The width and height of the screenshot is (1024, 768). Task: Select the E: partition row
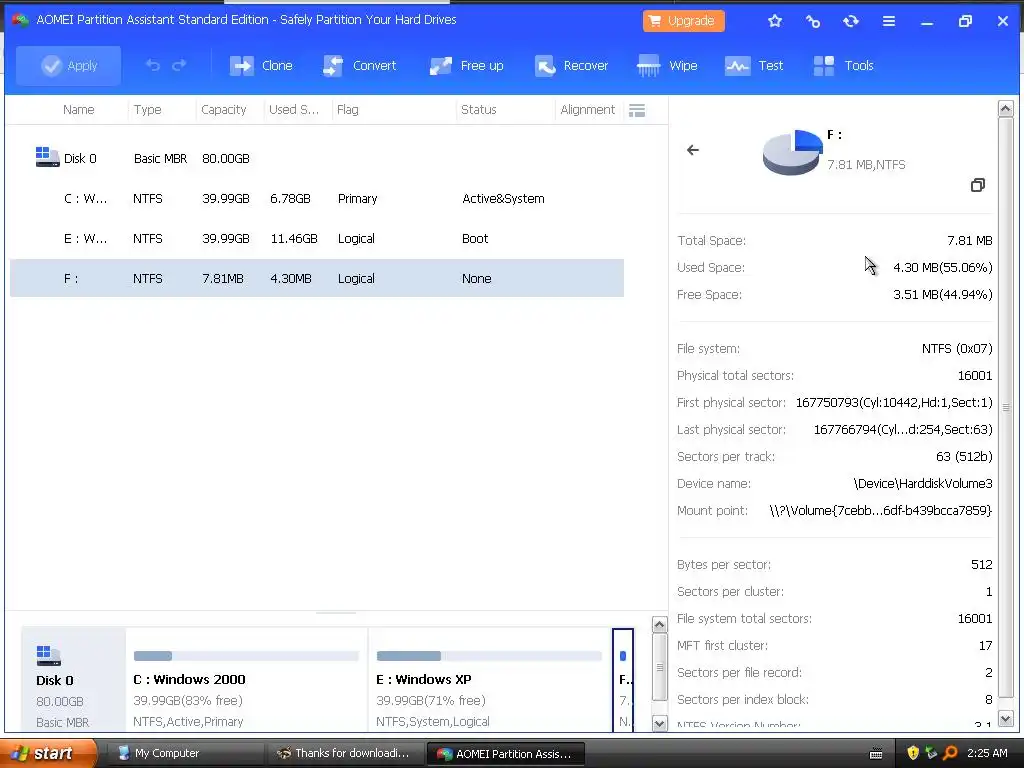tap(317, 238)
